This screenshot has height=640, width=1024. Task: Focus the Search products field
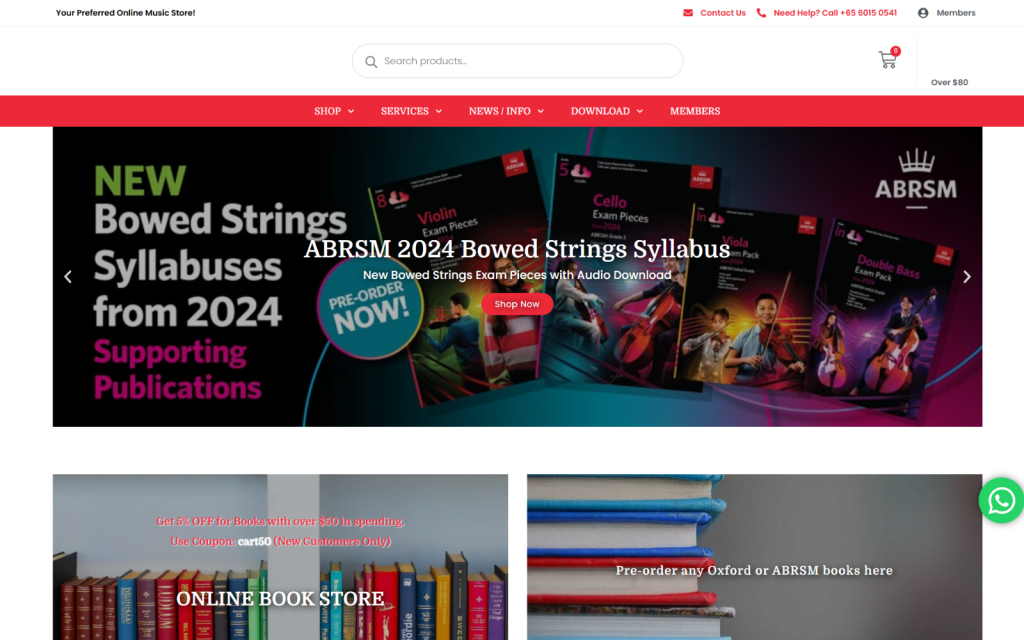(517, 61)
